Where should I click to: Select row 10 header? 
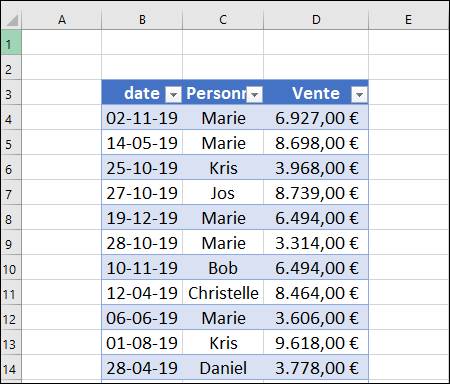tap(11, 267)
